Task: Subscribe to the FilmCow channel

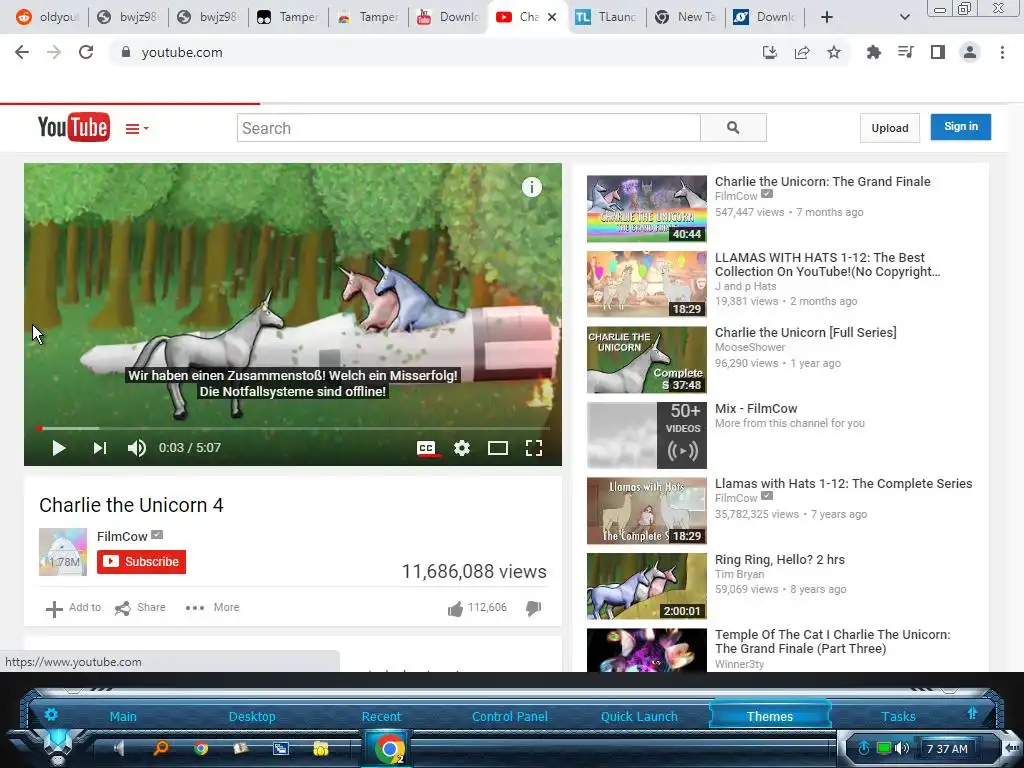Action: pyautogui.click(x=142, y=562)
